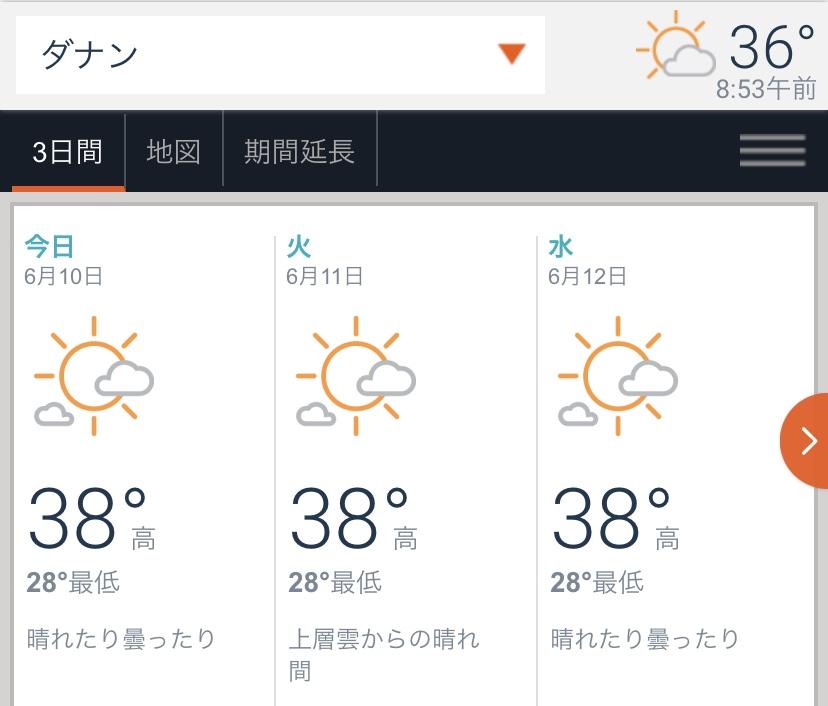The image size is (828, 706).
Task: Click the orange next-days arrow button
Action: click(x=804, y=441)
